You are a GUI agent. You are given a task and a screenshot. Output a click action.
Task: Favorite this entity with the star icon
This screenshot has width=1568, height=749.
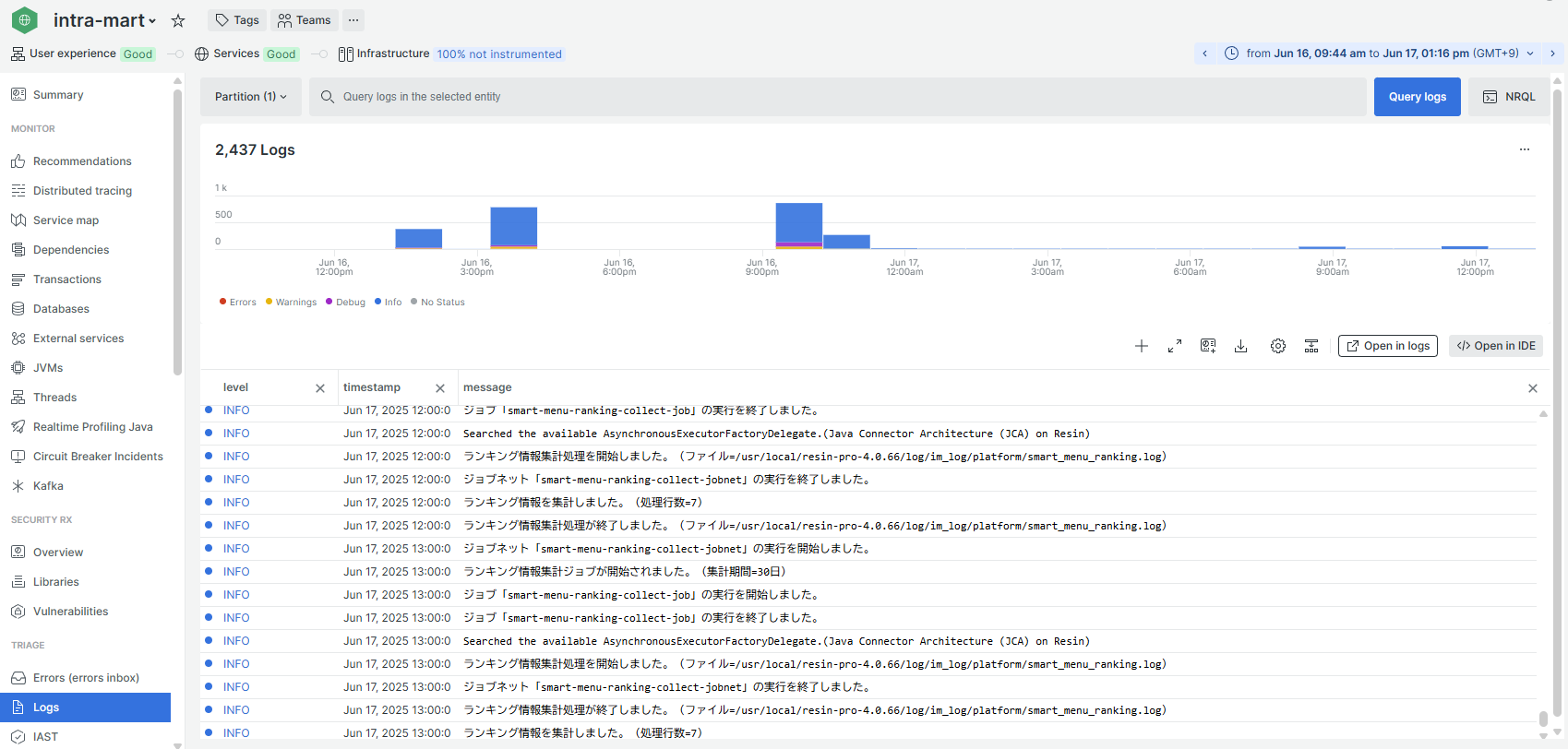178,20
